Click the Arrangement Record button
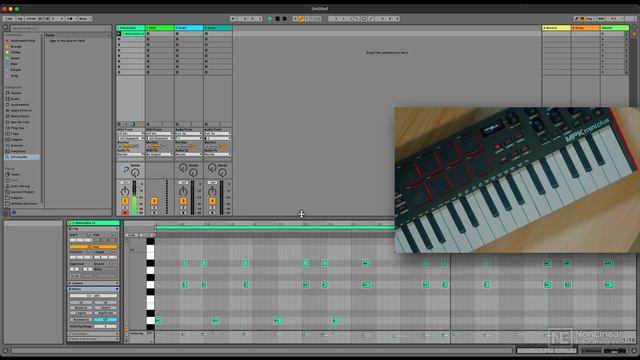 pyautogui.click(x=284, y=19)
